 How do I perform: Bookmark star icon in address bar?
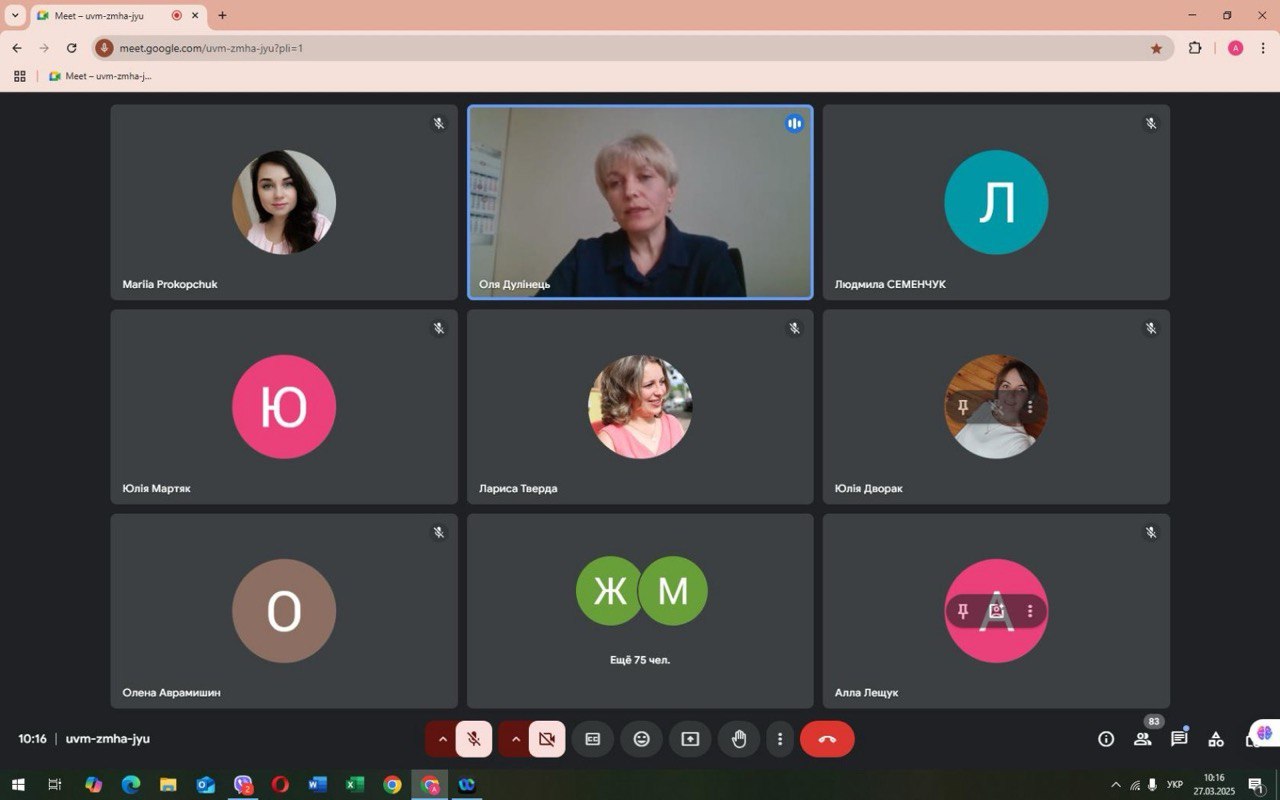point(1156,48)
